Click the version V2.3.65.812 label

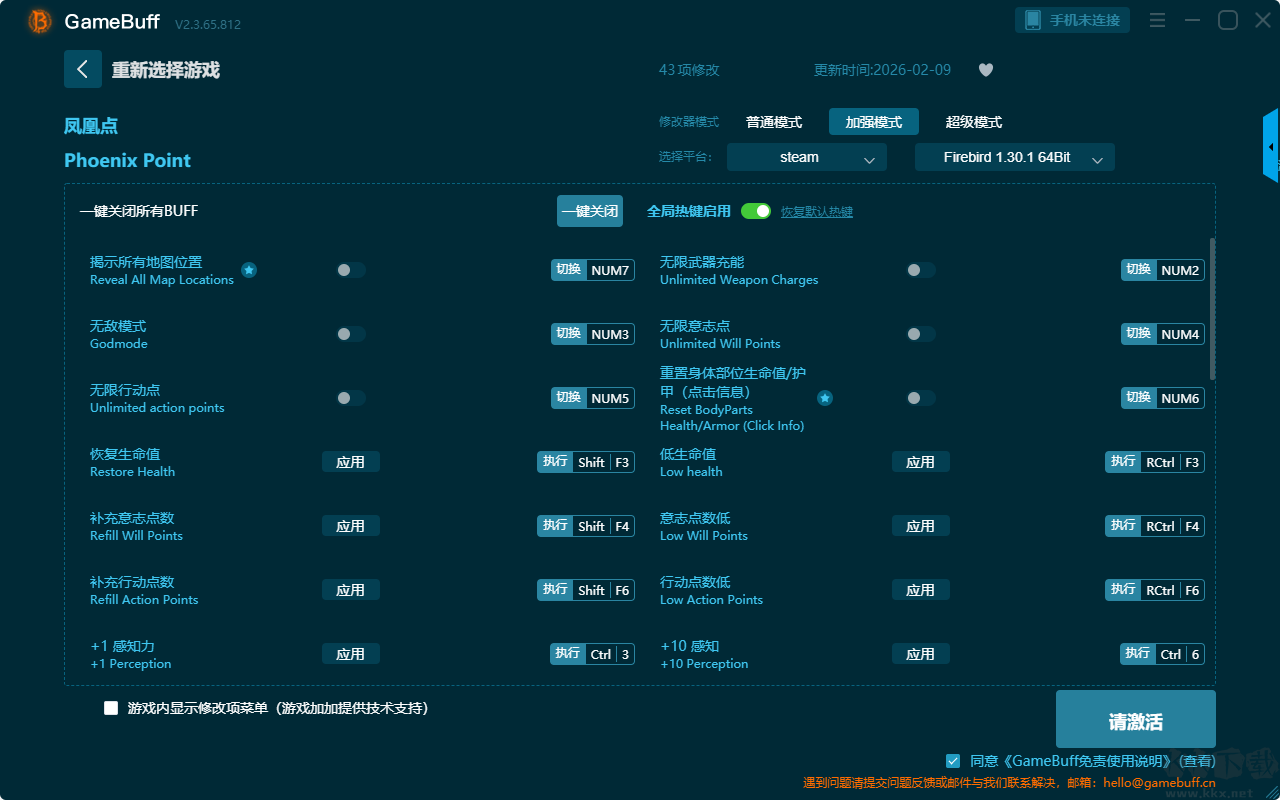click(x=208, y=24)
